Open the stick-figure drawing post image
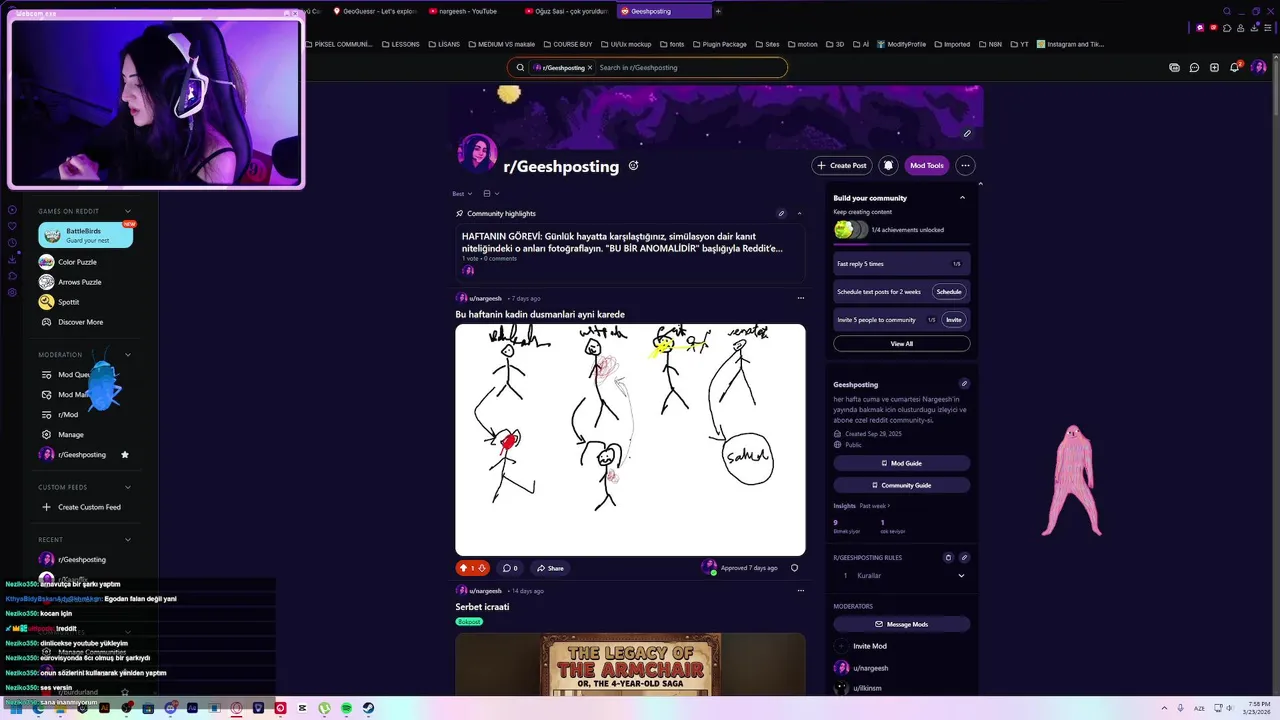This screenshot has height=720, width=1280. tap(630, 439)
